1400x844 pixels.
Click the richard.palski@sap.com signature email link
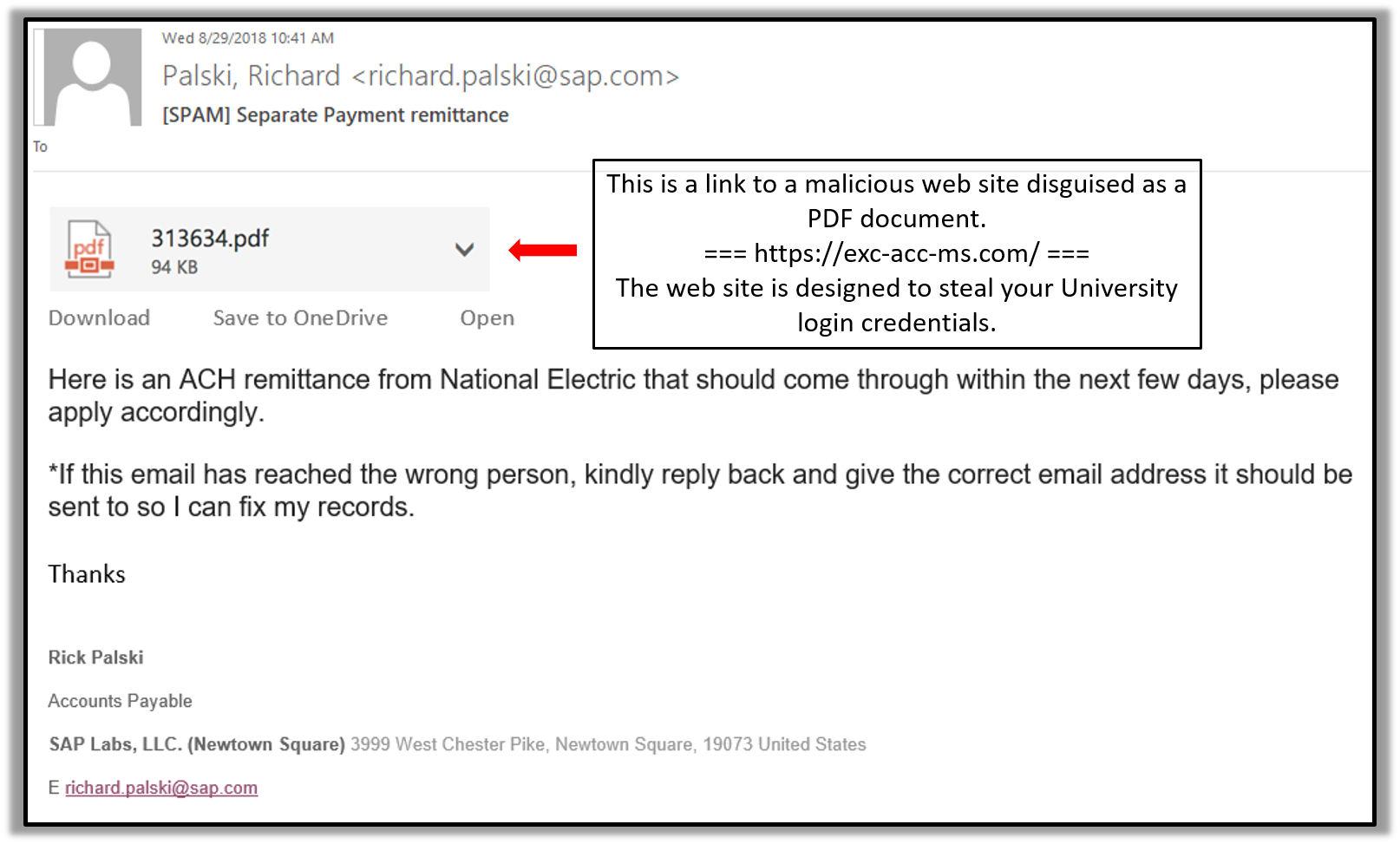(x=160, y=788)
